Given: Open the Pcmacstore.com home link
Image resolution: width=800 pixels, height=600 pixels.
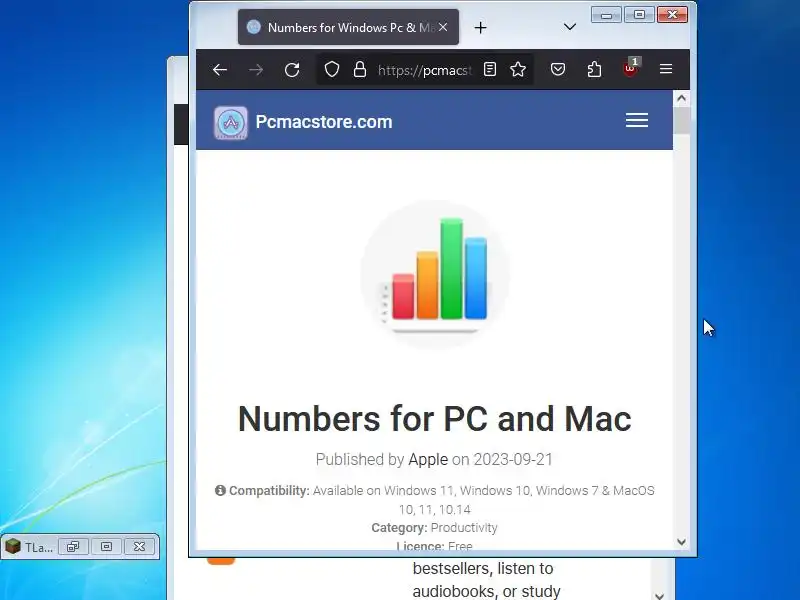Looking at the screenshot, I should [x=324, y=122].
